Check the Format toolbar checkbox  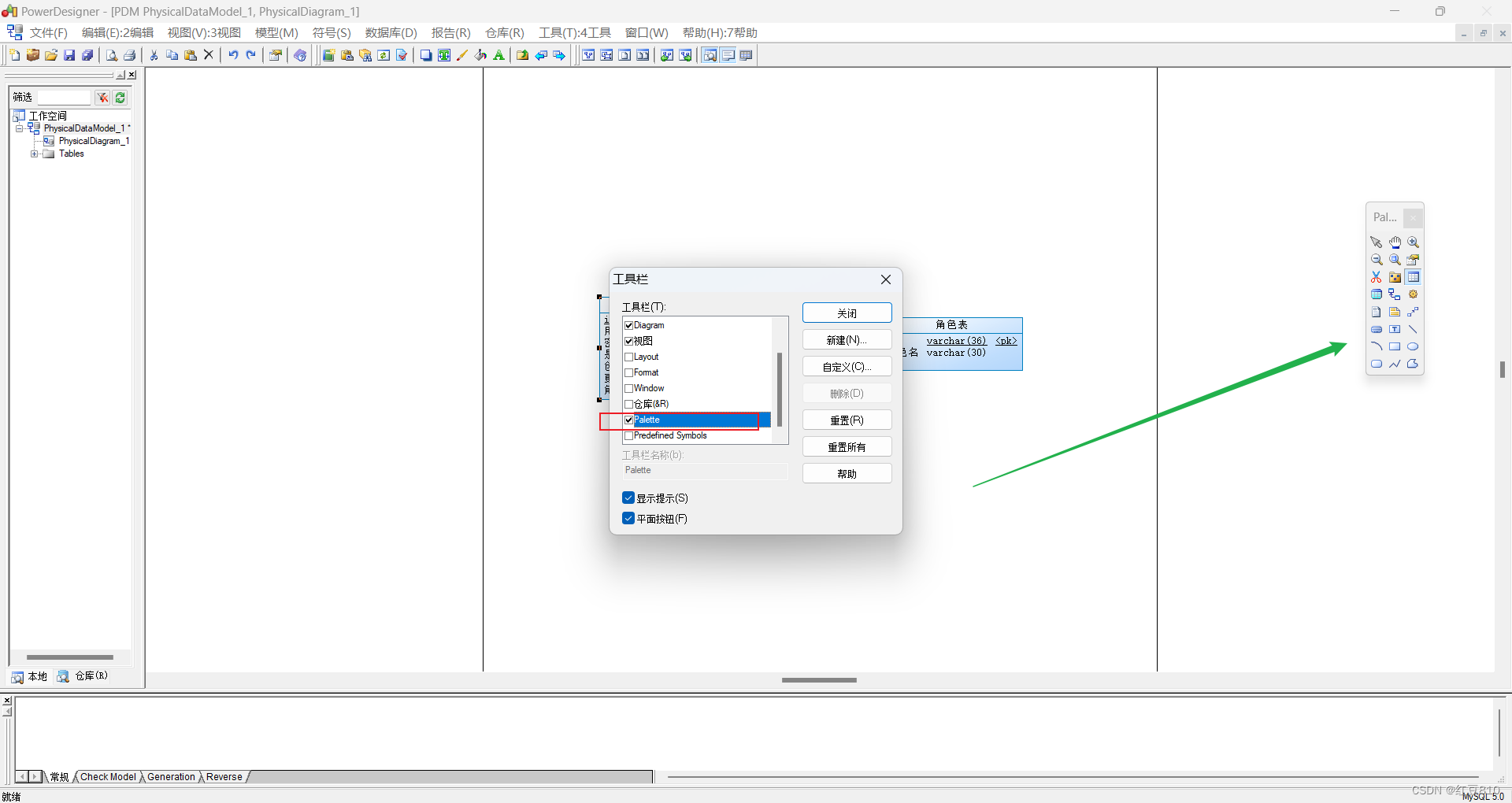[629, 372]
